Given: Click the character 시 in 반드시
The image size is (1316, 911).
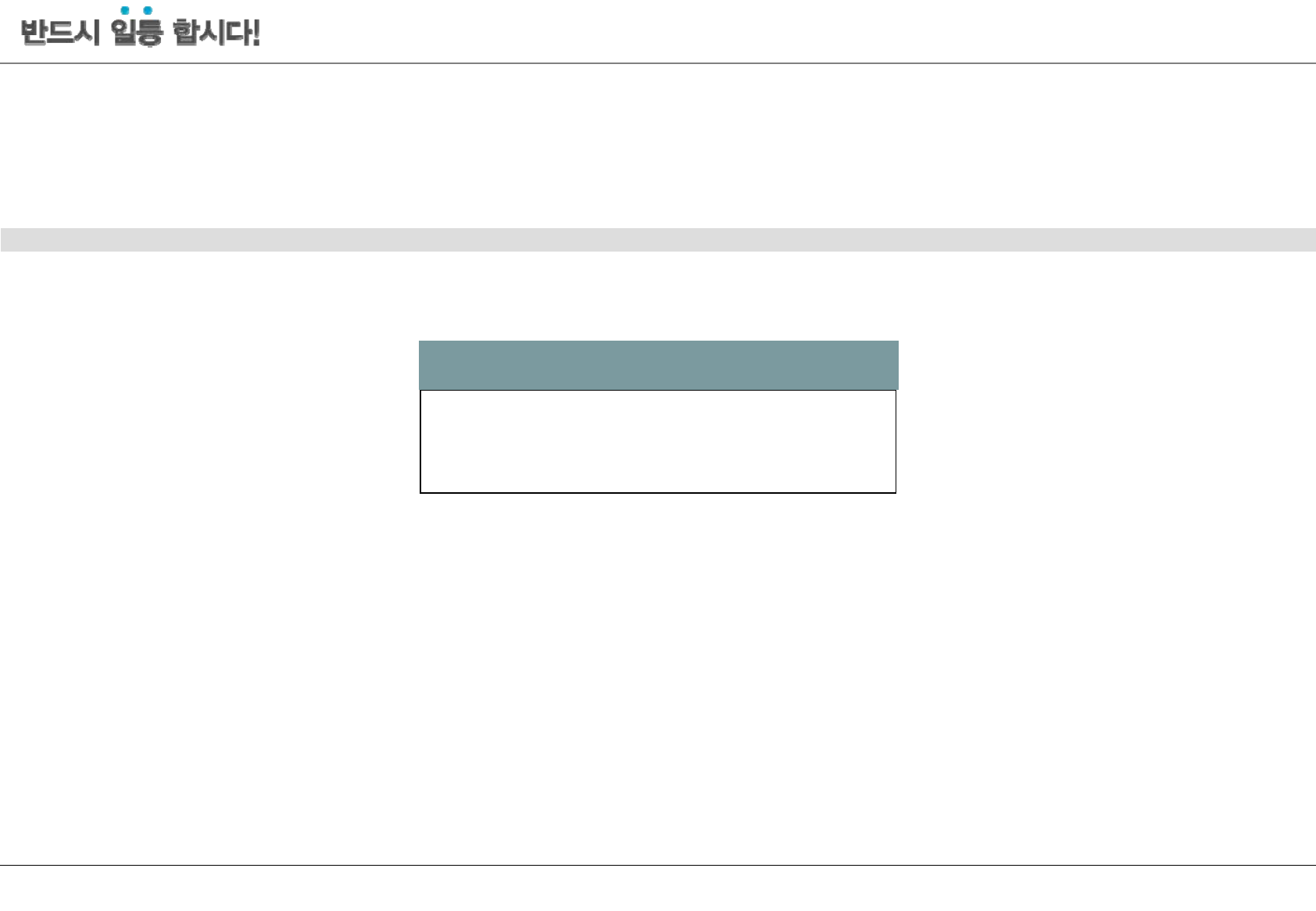Looking at the screenshot, I should pos(88,33).
